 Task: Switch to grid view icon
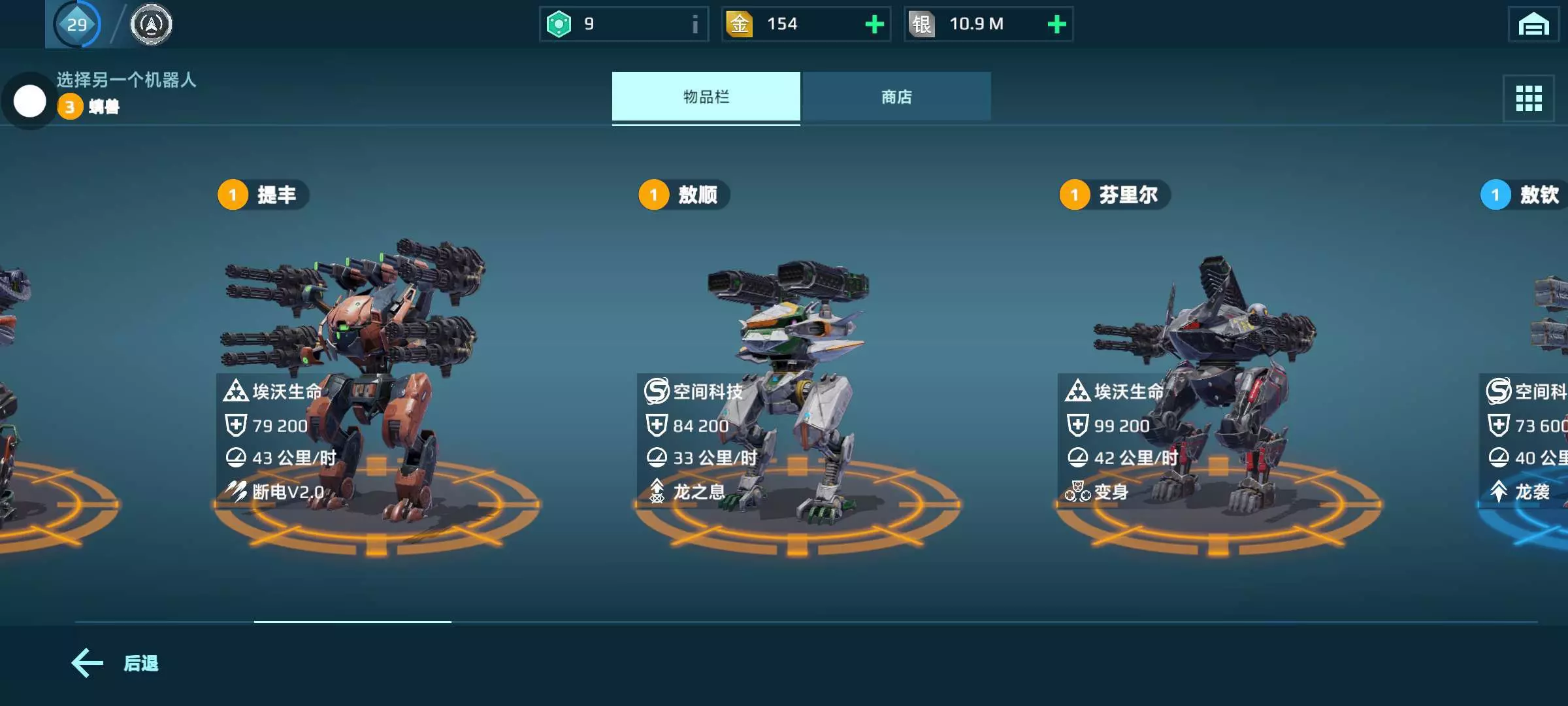(x=1529, y=99)
